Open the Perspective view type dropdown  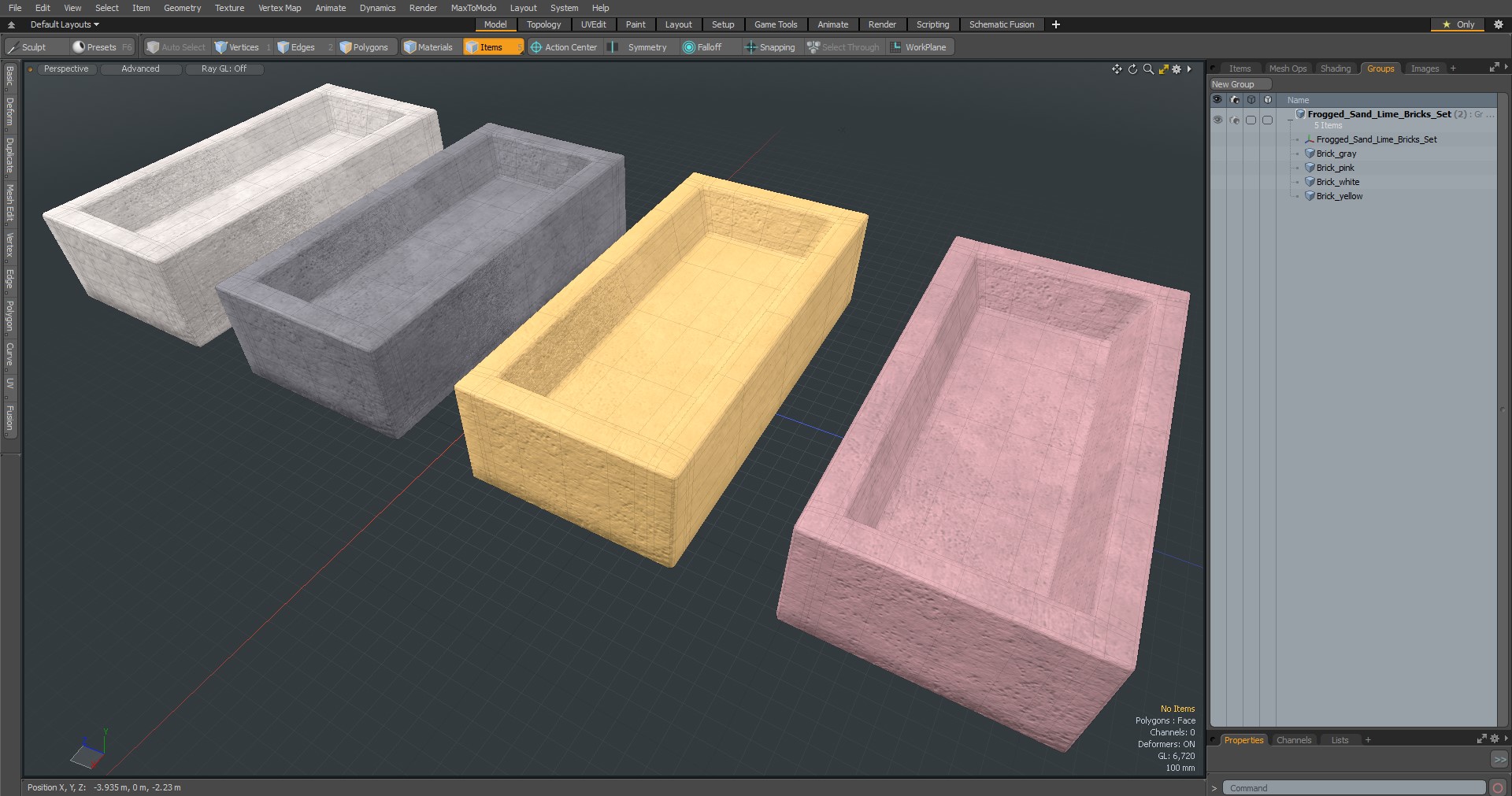(66, 69)
